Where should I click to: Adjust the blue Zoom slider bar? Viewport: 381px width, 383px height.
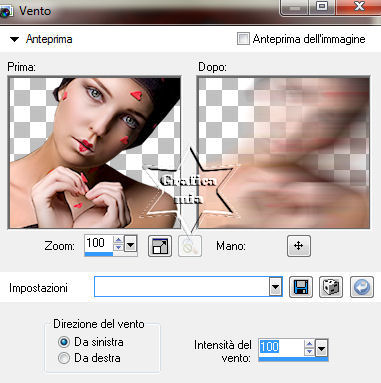[x=99, y=254]
